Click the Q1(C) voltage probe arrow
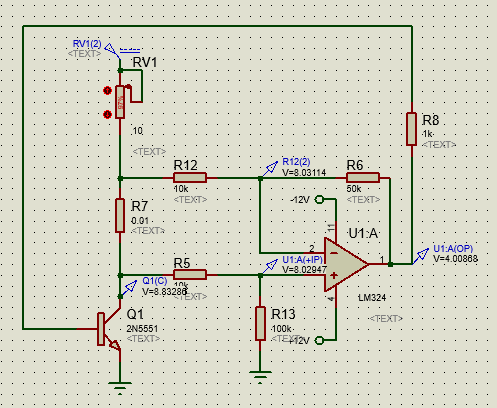This screenshot has width=497, height=408. click(129, 288)
